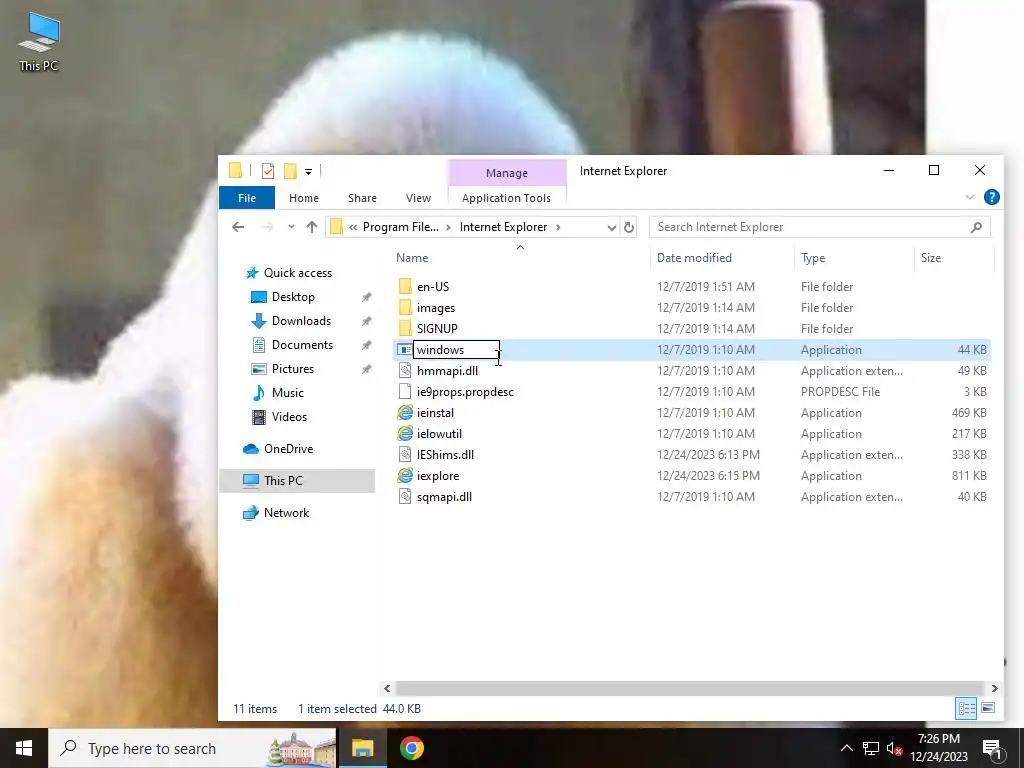Open the This PC desktop icon

[39, 41]
